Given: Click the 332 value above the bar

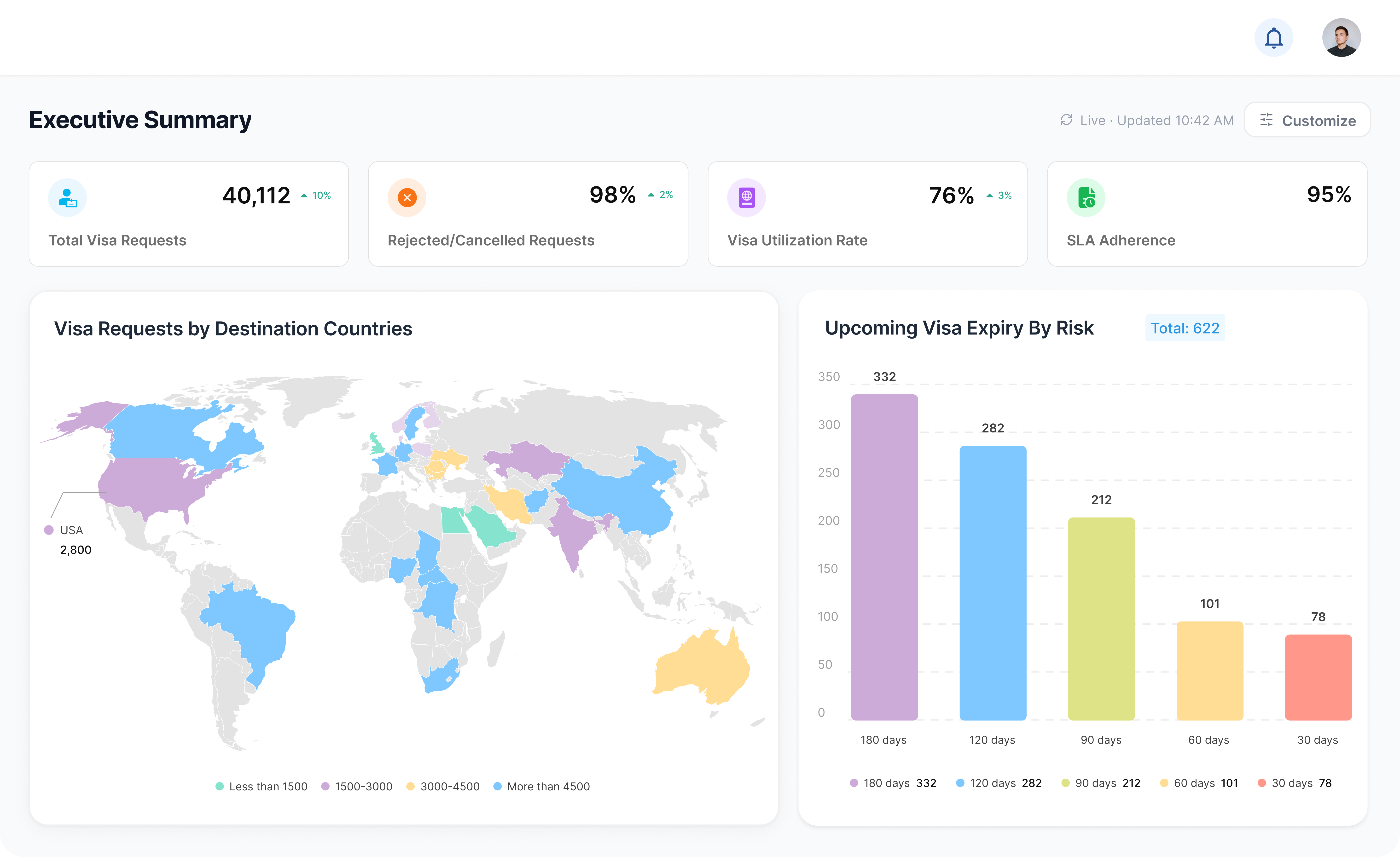Looking at the screenshot, I should coord(884,377).
